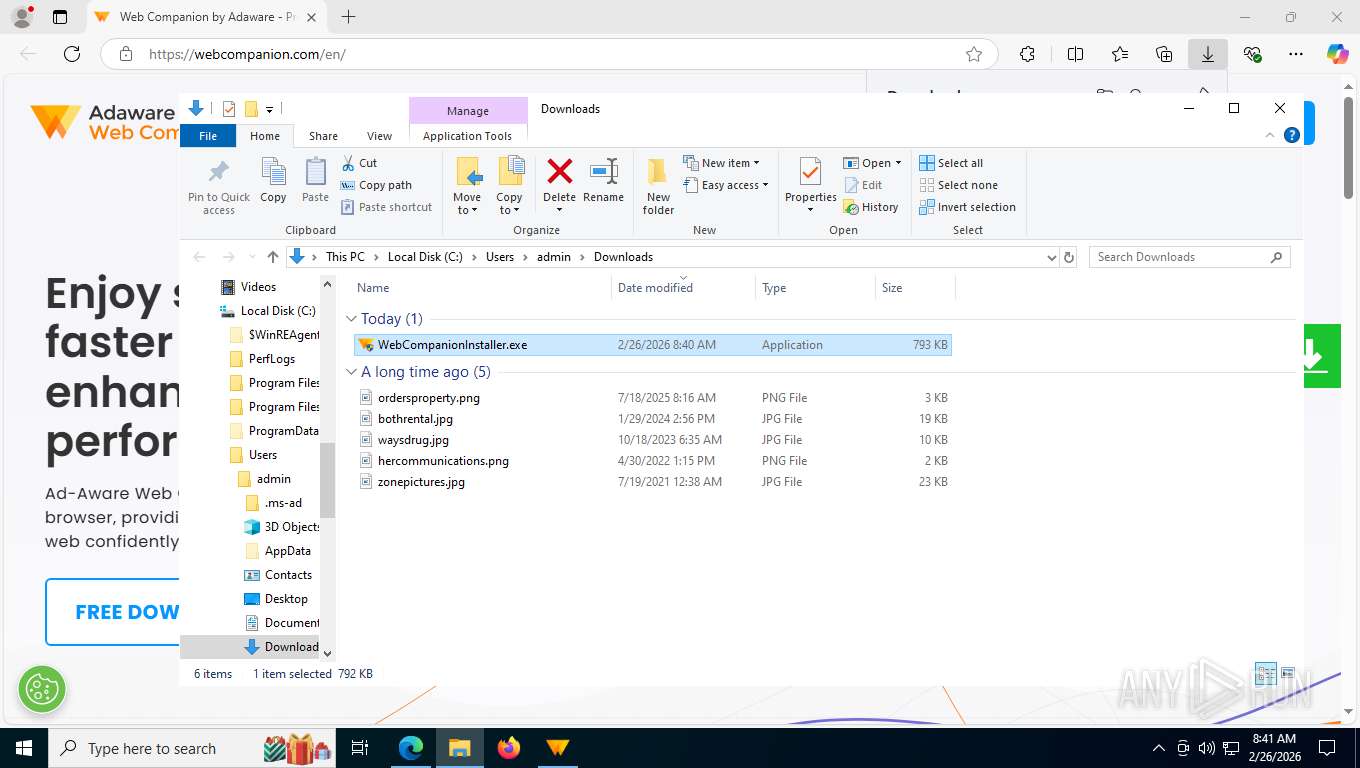Click Paste shortcut option

[x=387, y=207]
